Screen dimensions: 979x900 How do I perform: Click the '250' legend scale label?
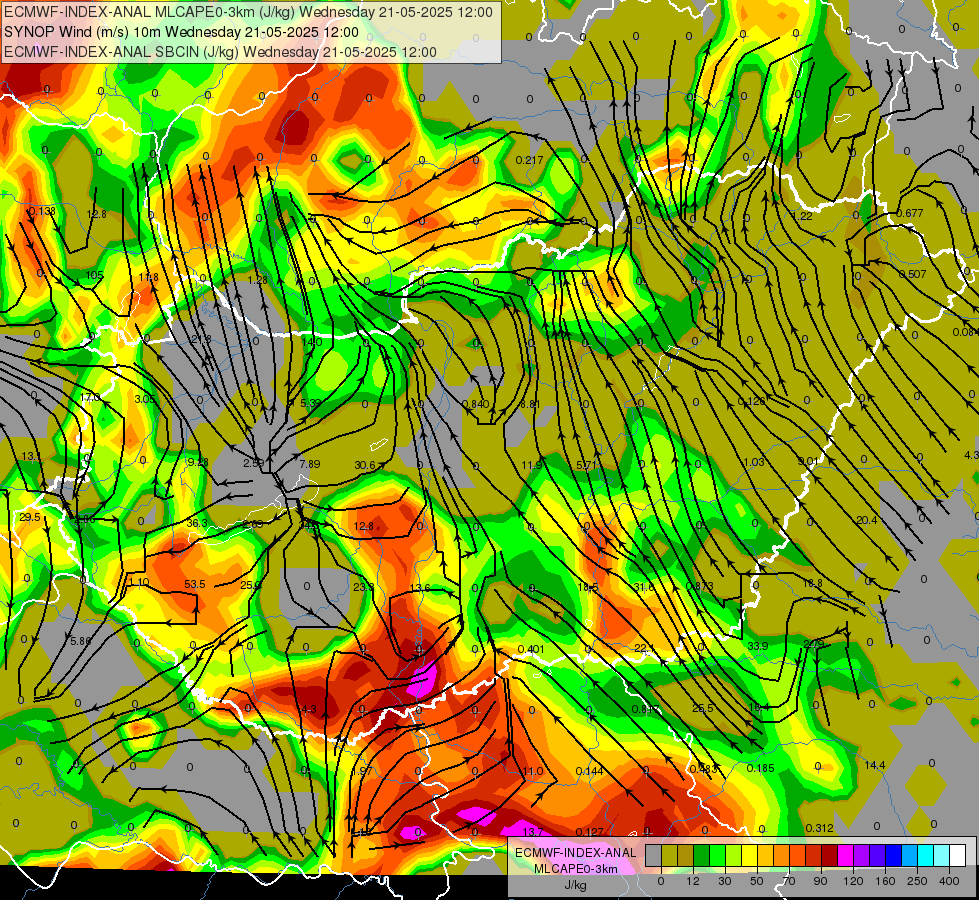917,881
